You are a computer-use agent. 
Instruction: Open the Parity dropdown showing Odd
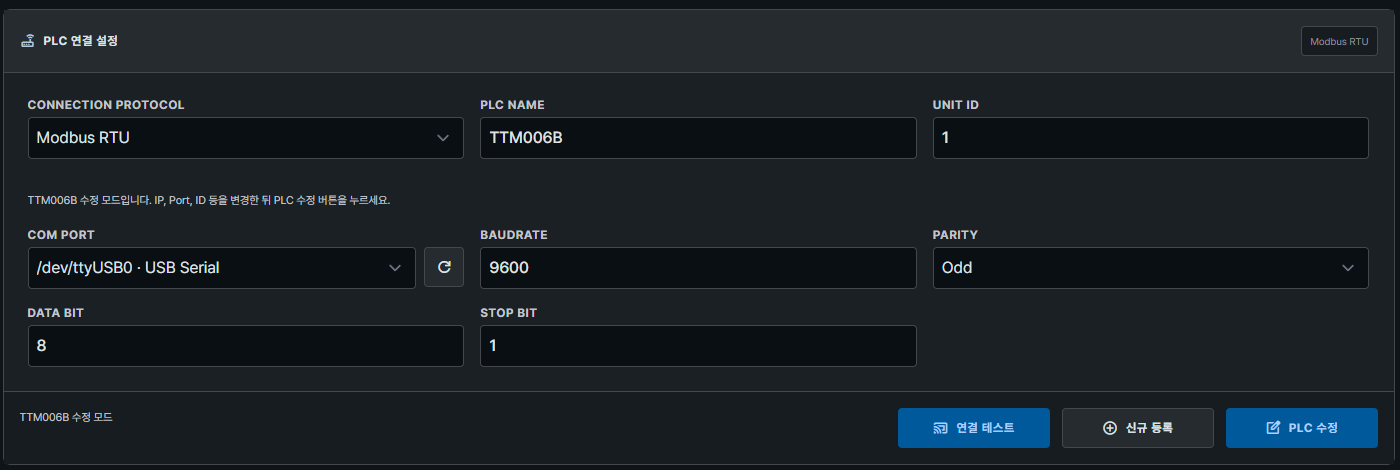(1151, 268)
